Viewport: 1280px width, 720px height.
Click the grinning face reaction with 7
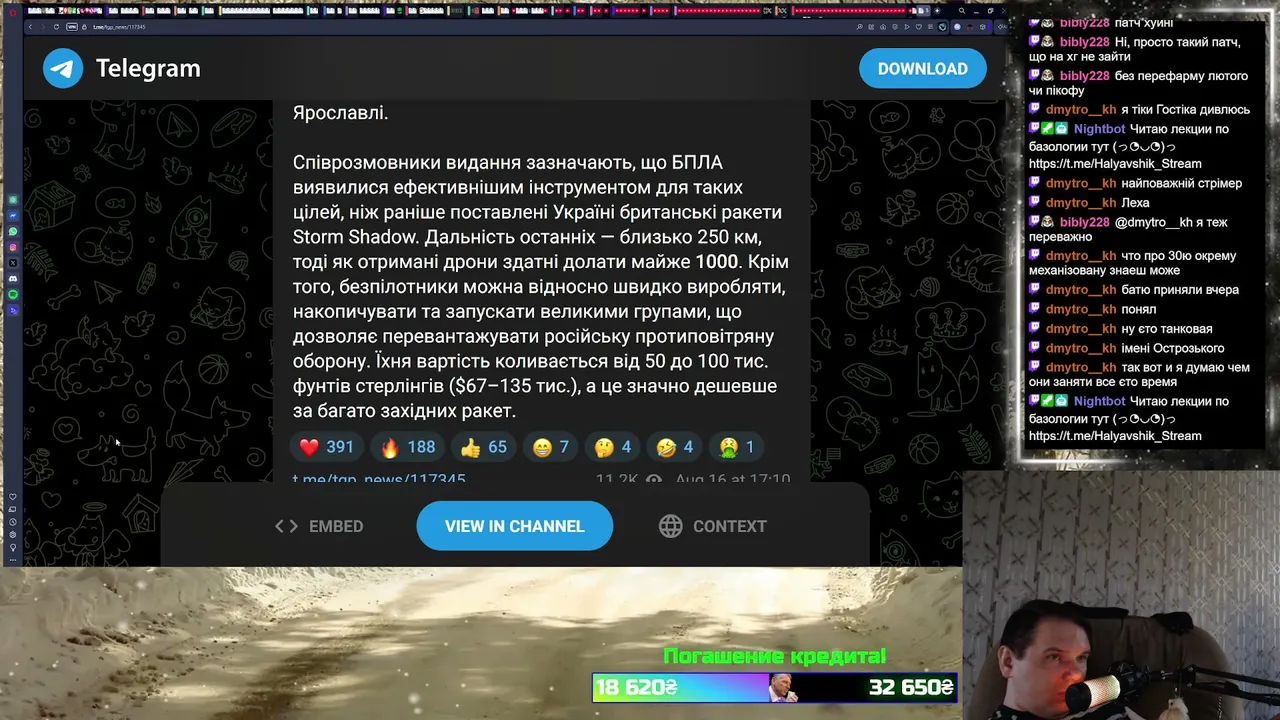coord(550,447)
